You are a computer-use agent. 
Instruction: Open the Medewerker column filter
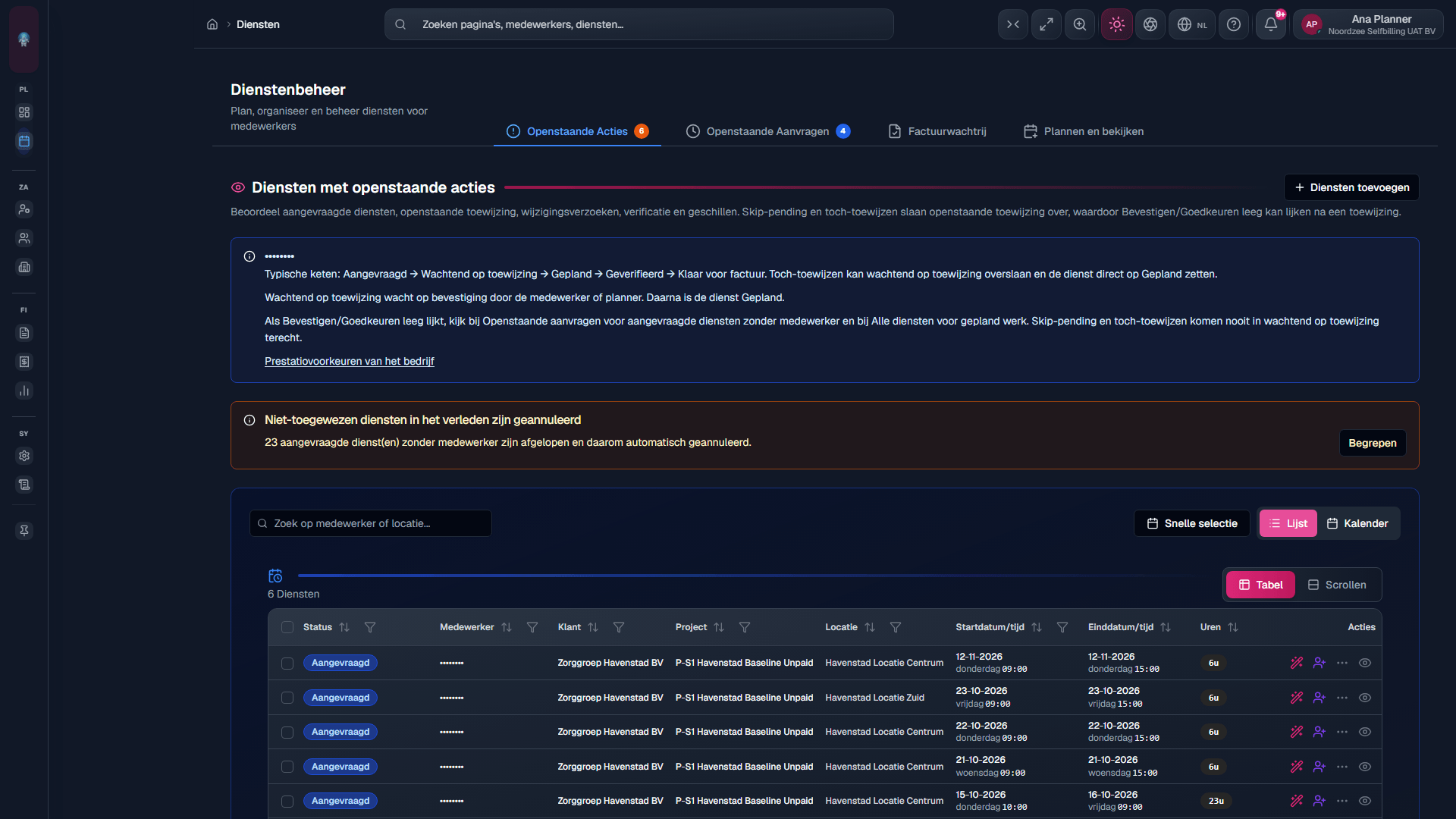pyautogui.click(x=532, y=627)
